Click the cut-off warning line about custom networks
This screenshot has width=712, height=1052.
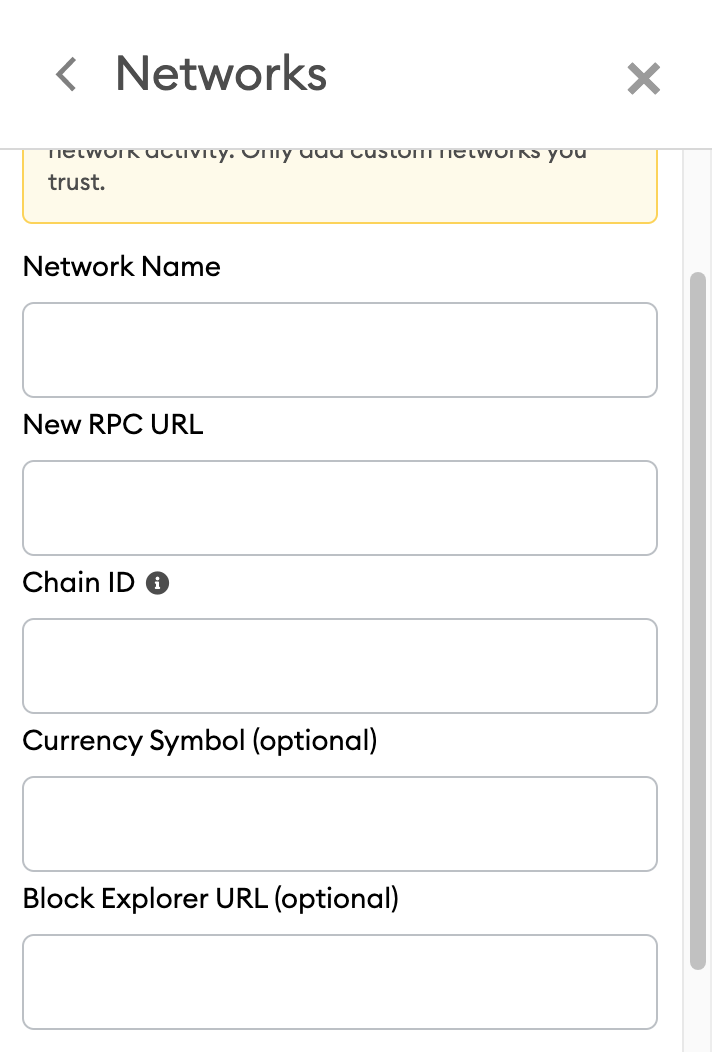tap(318, 154)
